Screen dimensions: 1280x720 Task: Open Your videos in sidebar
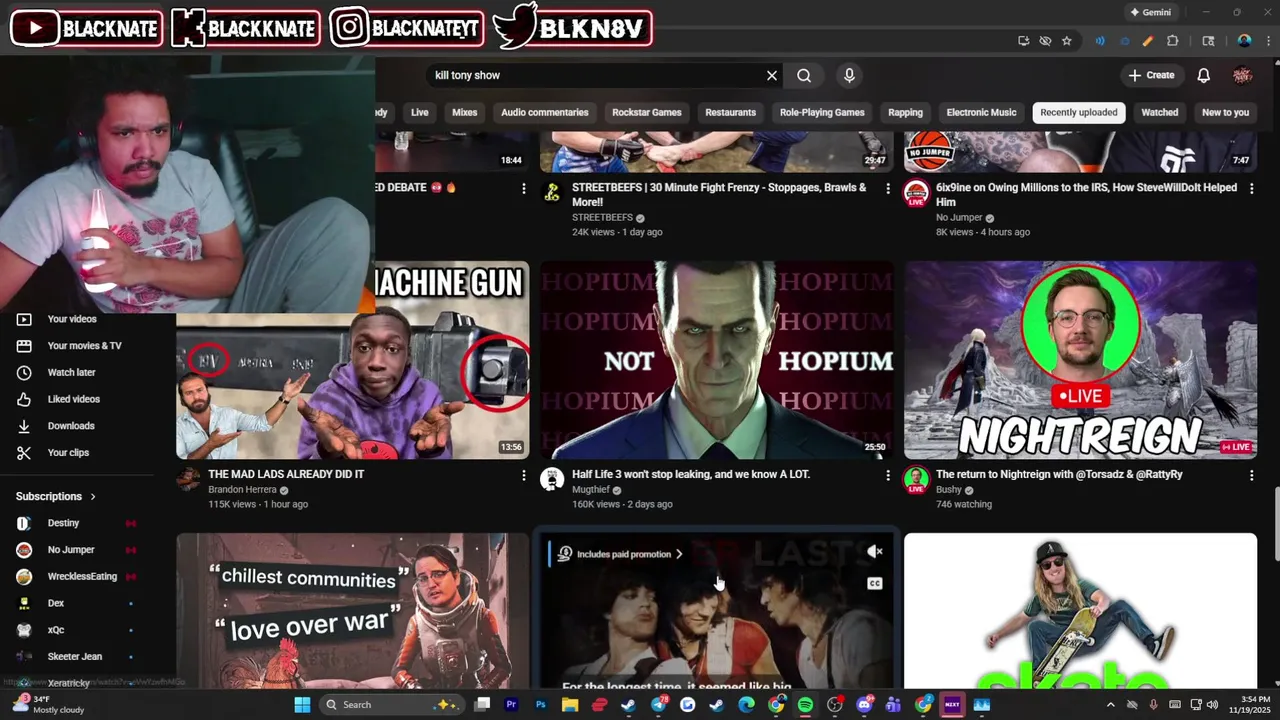[x=72, y=319]
